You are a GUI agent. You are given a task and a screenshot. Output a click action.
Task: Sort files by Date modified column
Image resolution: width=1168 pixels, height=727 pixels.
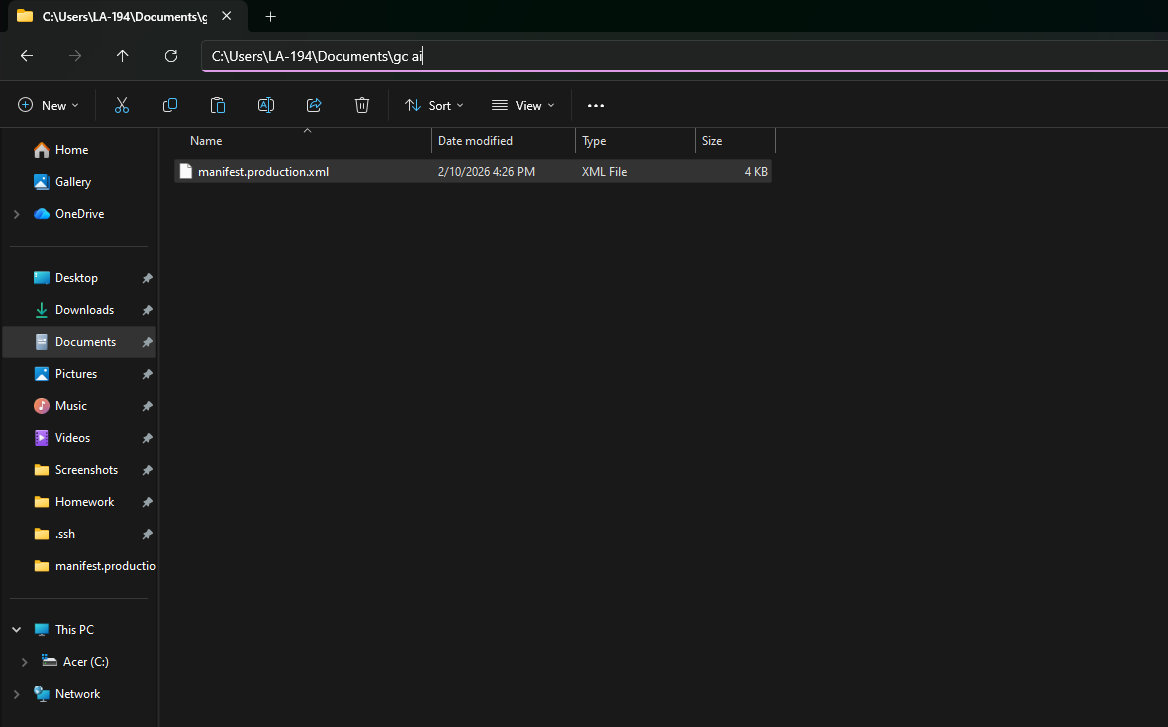[475, 141]
